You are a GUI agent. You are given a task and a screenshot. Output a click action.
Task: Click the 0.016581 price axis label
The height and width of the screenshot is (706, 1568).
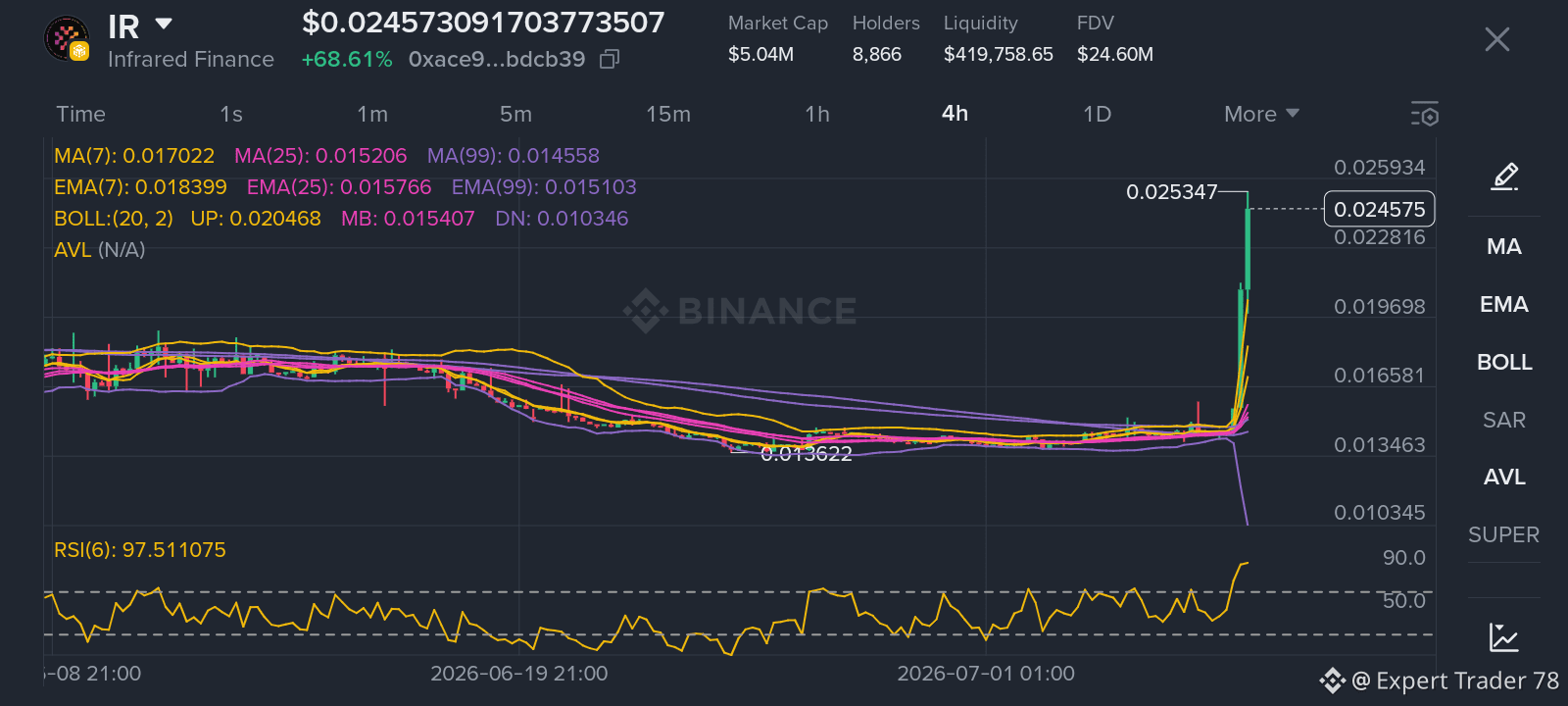[x=1379, y=376]
